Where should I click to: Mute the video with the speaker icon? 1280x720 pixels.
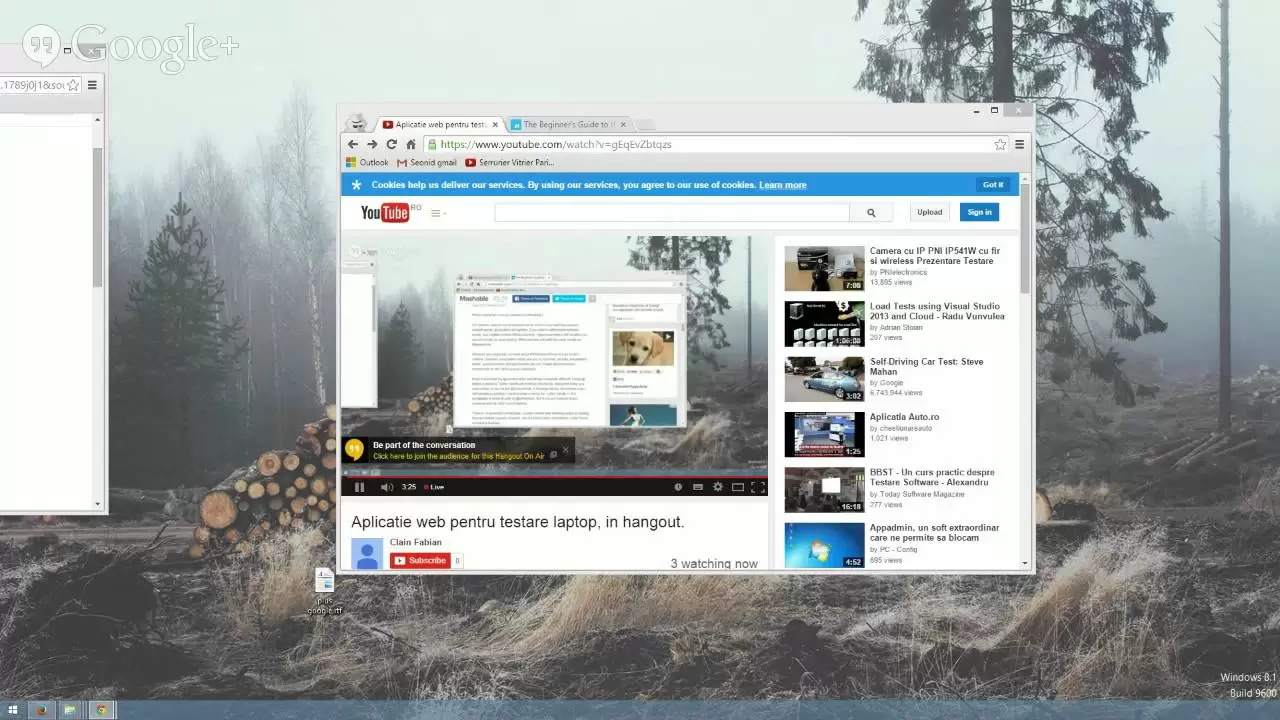386,487
